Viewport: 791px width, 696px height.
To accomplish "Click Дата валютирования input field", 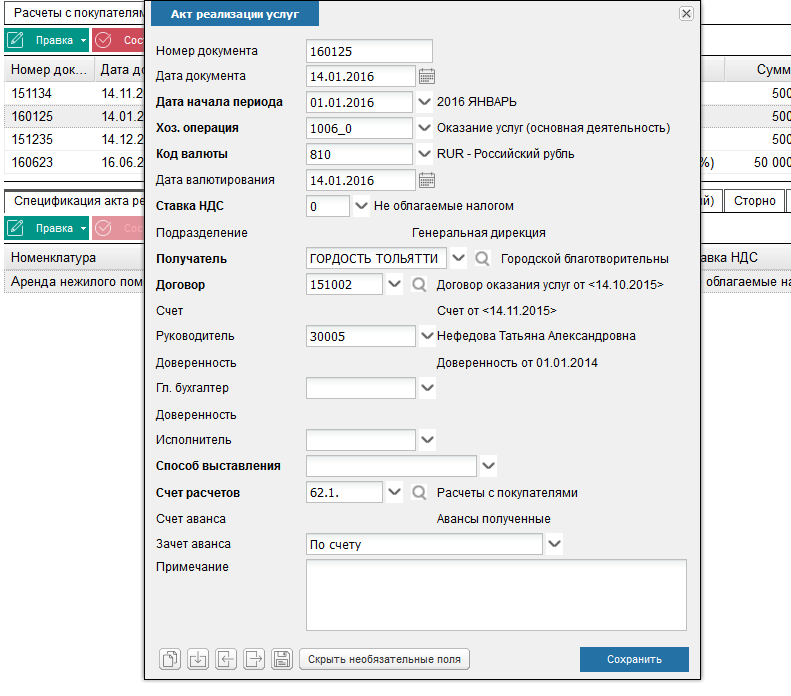I will [361, 180].
